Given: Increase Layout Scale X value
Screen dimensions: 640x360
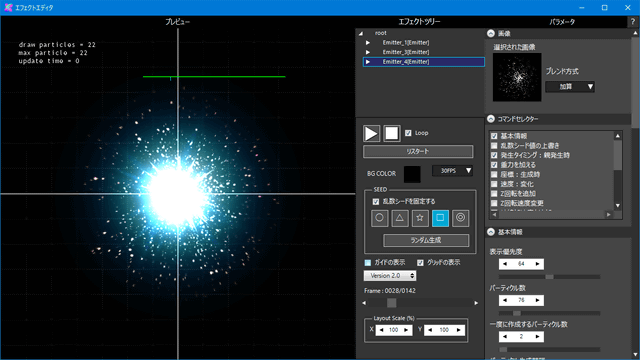Looking at the screenshot, I should (406, 330).
